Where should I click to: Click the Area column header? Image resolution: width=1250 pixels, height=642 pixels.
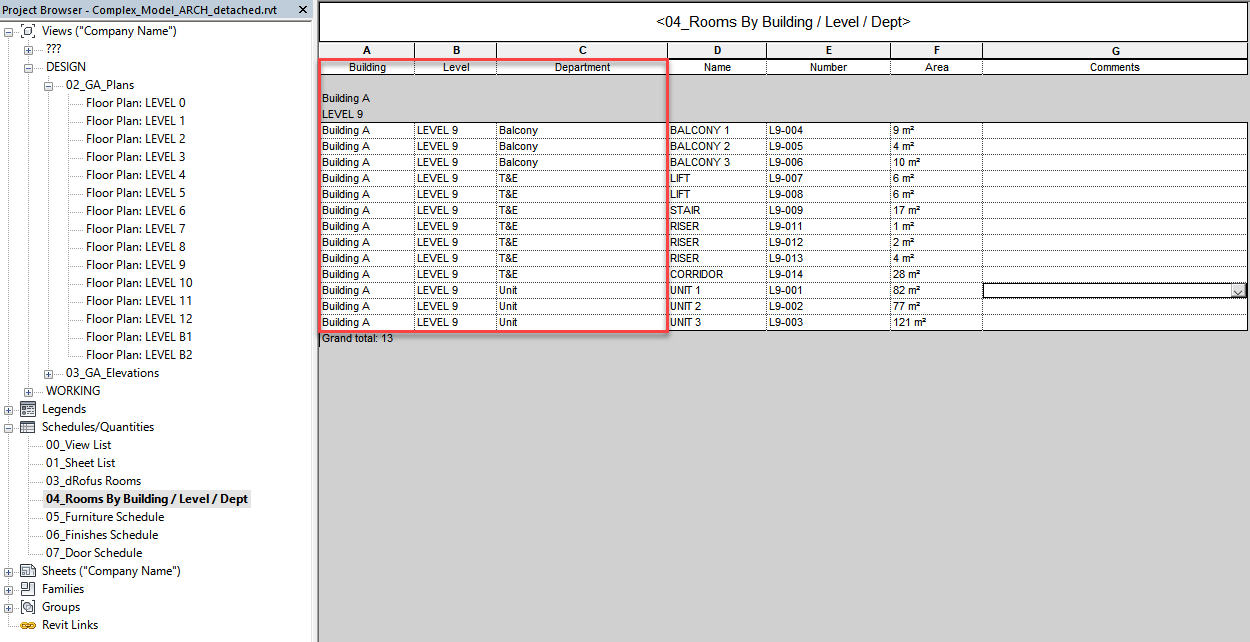pos(936,67)
